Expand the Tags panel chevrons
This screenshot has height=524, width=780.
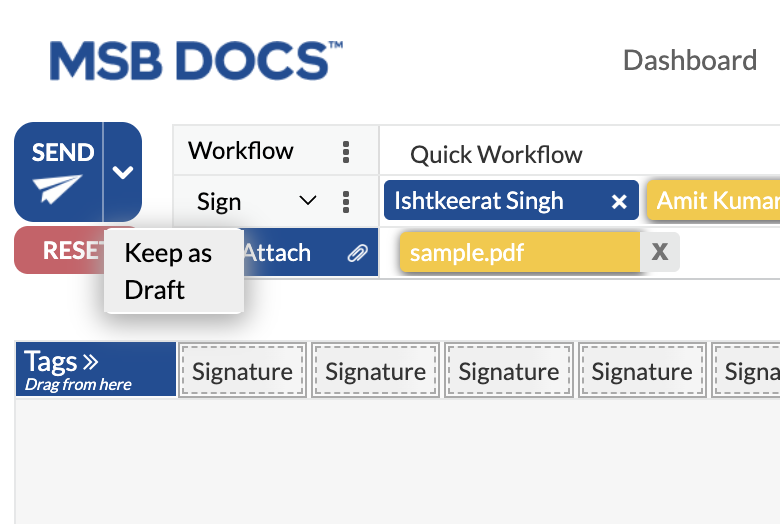click(89, 361)
